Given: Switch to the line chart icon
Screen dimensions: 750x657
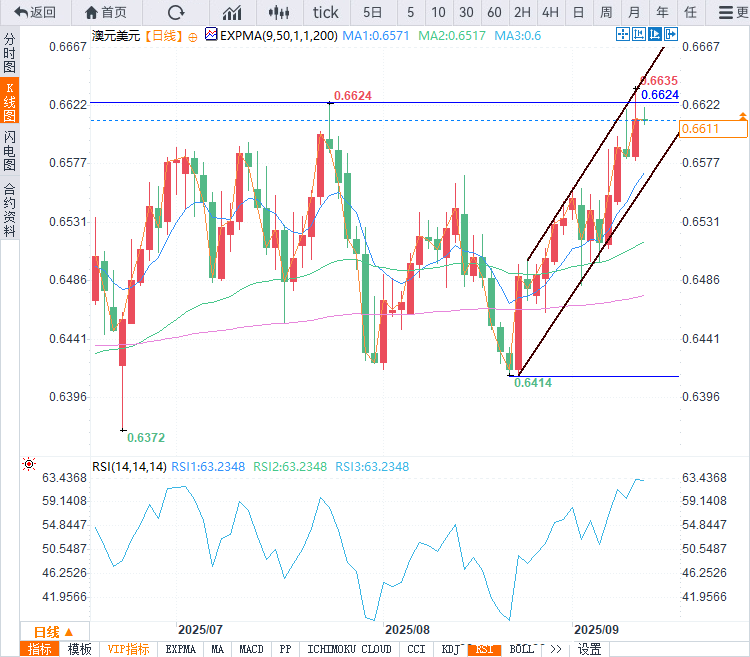Looking at the screenshot, I should 232,12.
